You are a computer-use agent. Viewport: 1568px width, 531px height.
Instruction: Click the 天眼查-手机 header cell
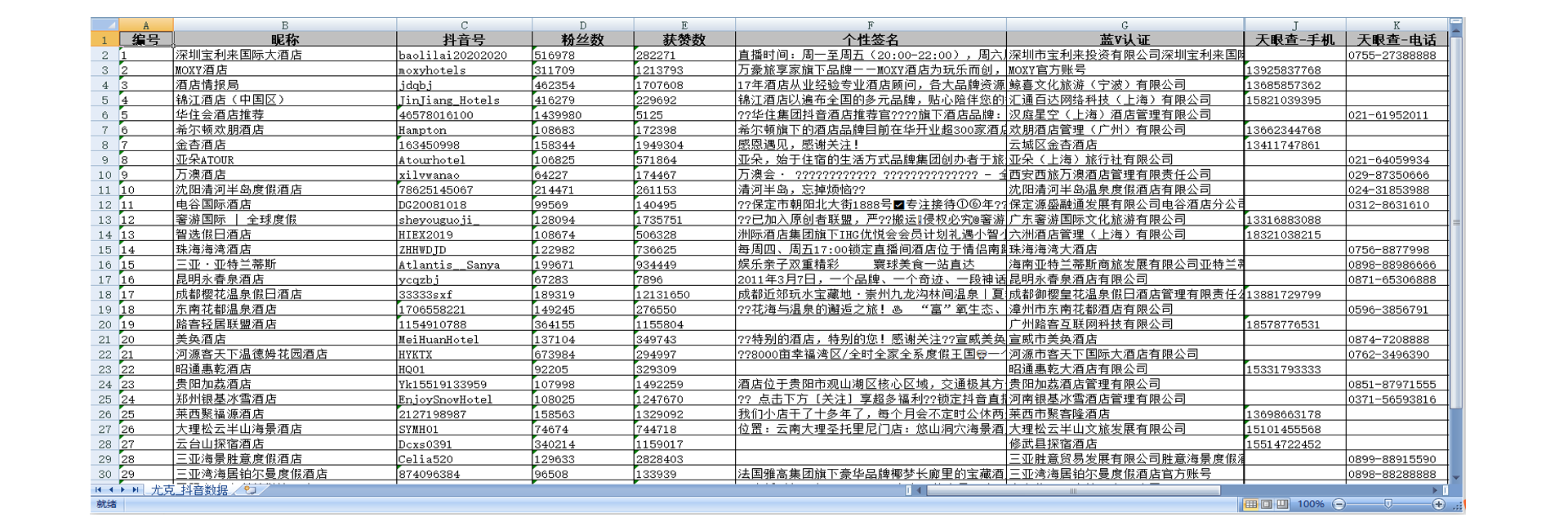[x=1295, y=39]
